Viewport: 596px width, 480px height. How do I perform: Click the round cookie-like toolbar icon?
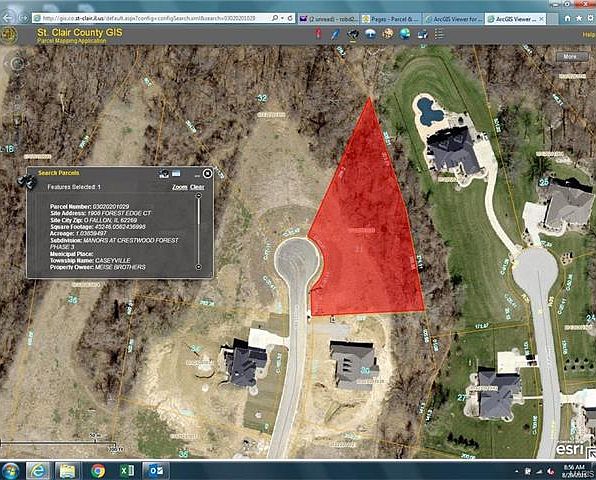(388, 34)
